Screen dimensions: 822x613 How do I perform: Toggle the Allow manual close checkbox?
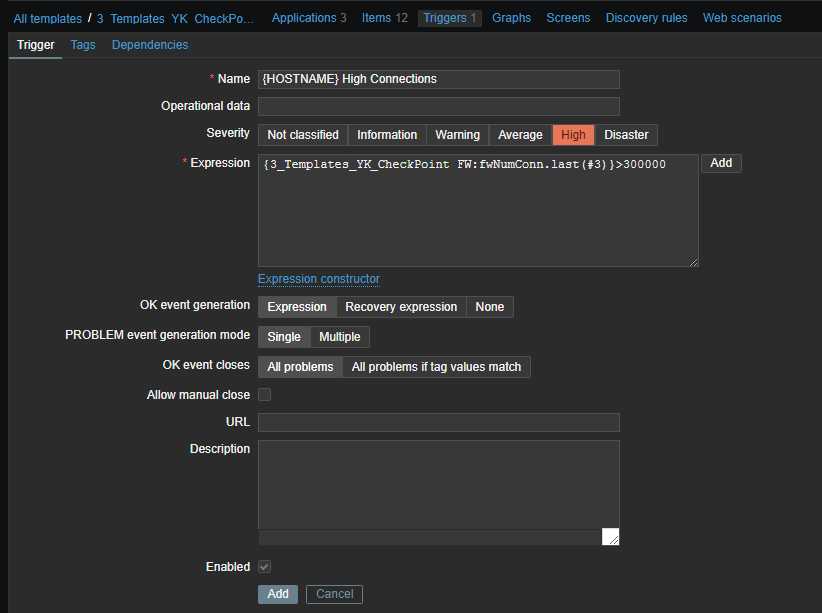point(264,394)
